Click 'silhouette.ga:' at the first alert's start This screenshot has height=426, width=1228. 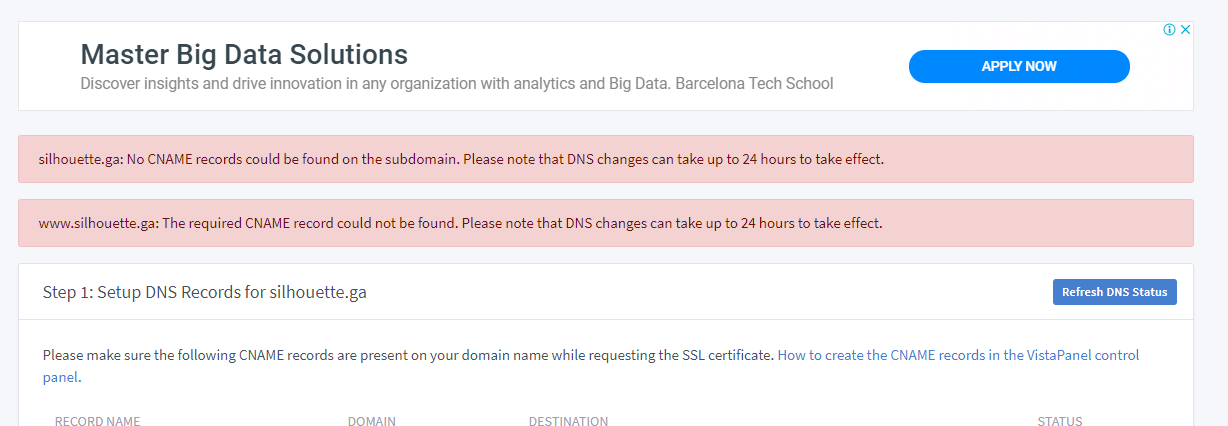coord(80,159)
